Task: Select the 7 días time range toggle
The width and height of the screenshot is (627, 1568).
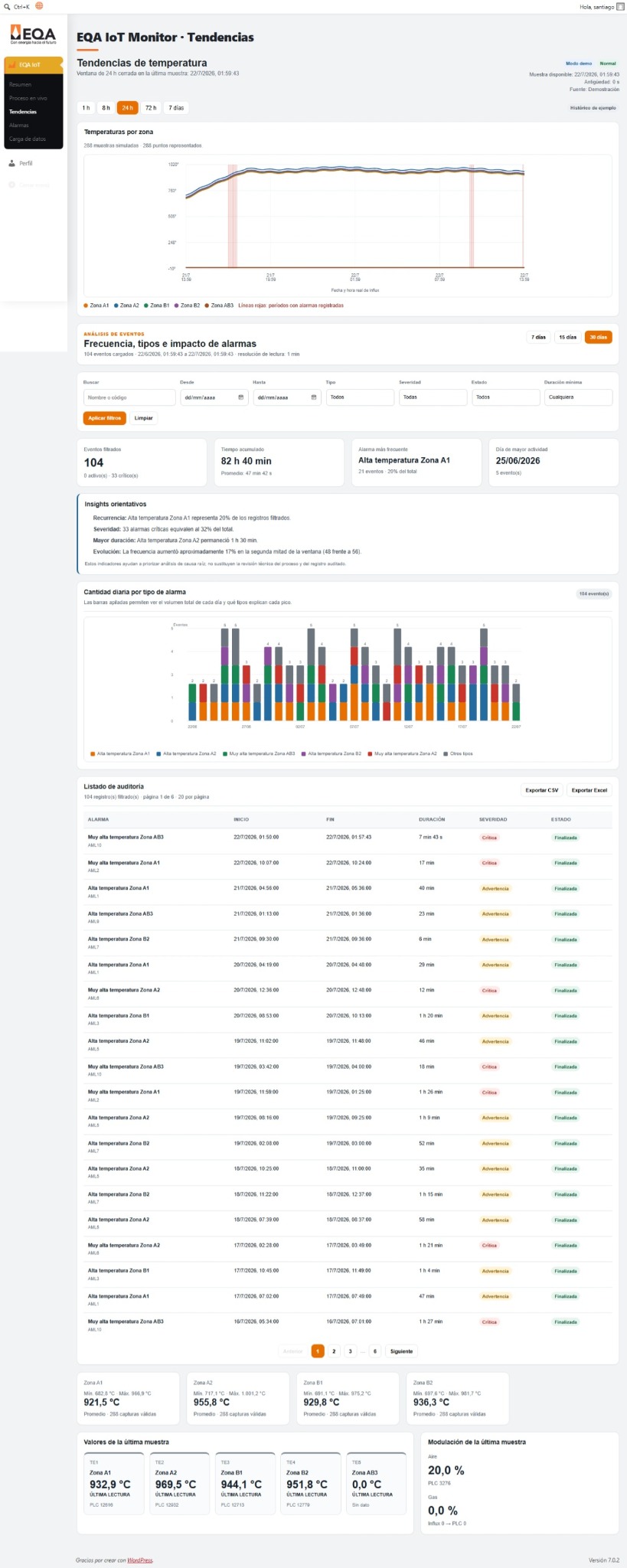Action: pos(176,108)
